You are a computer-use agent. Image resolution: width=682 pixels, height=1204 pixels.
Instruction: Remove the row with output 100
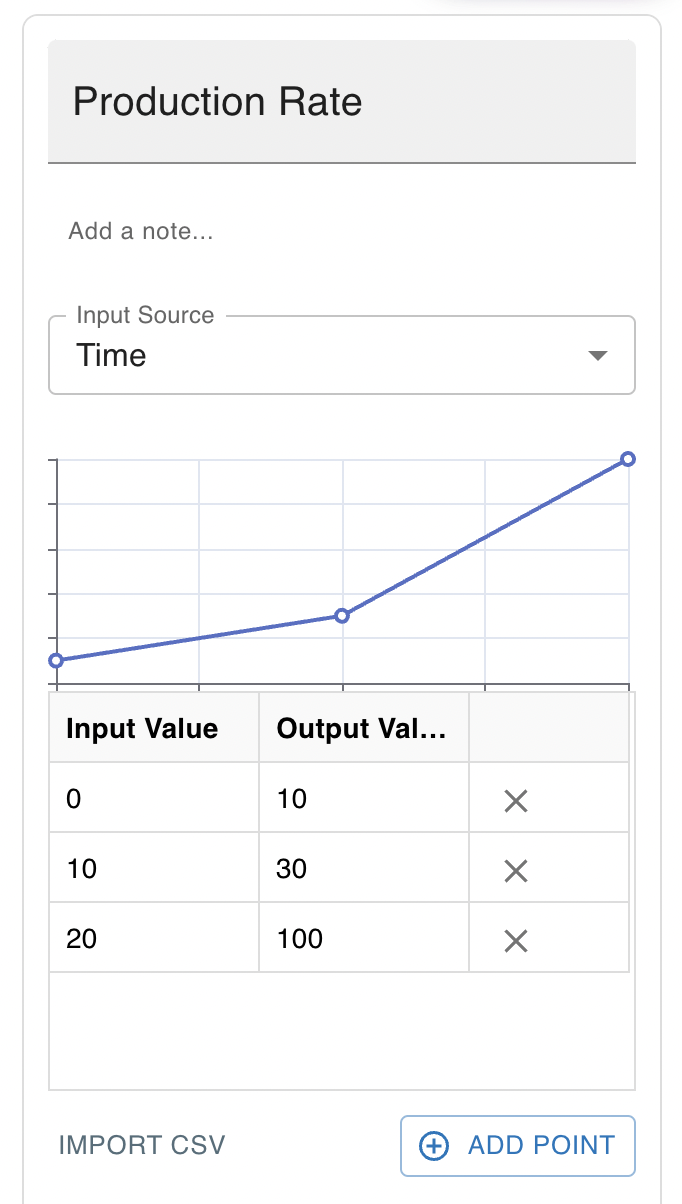point(516,940)
